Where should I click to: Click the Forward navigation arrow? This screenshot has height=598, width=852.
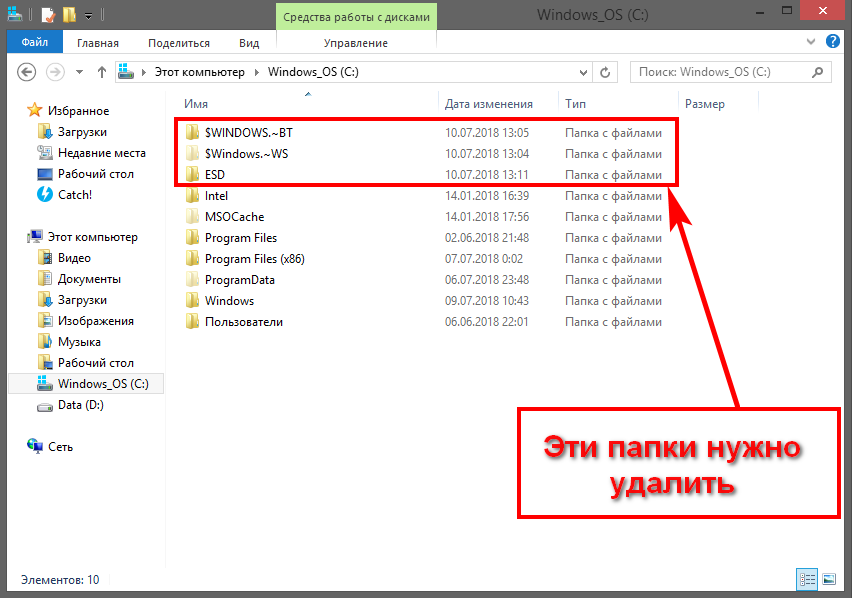(x=55, y=72)
